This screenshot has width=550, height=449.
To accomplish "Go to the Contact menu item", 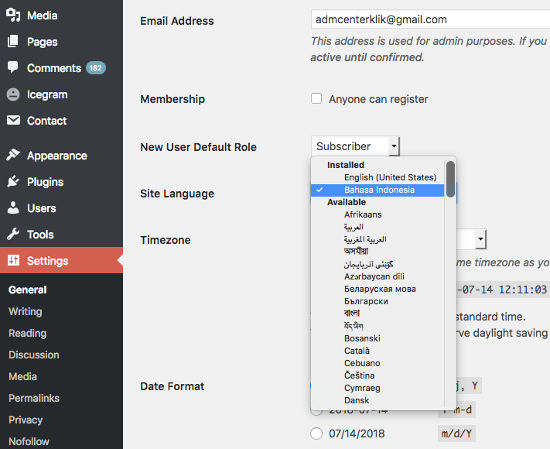I will click(x=47, y=121).
